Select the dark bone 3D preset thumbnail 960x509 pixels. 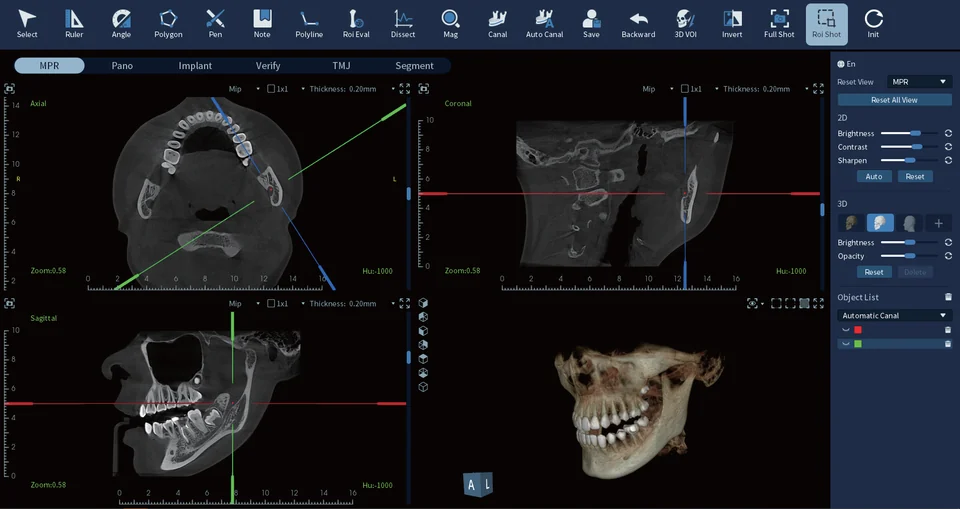pyautogui.click(x=851, y=223)
